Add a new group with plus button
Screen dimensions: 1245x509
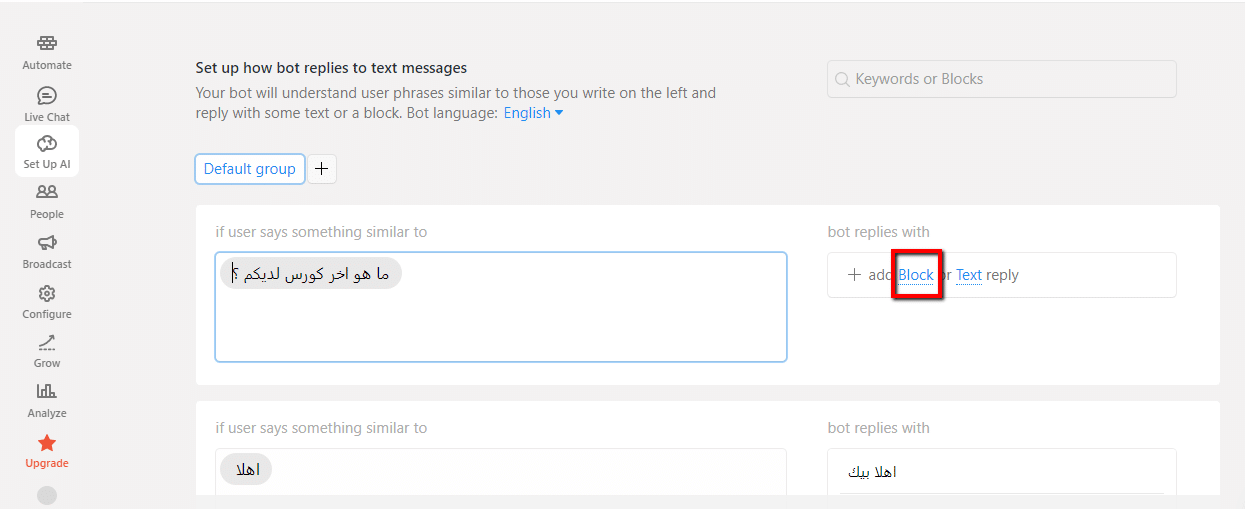(x=321, y=169)
